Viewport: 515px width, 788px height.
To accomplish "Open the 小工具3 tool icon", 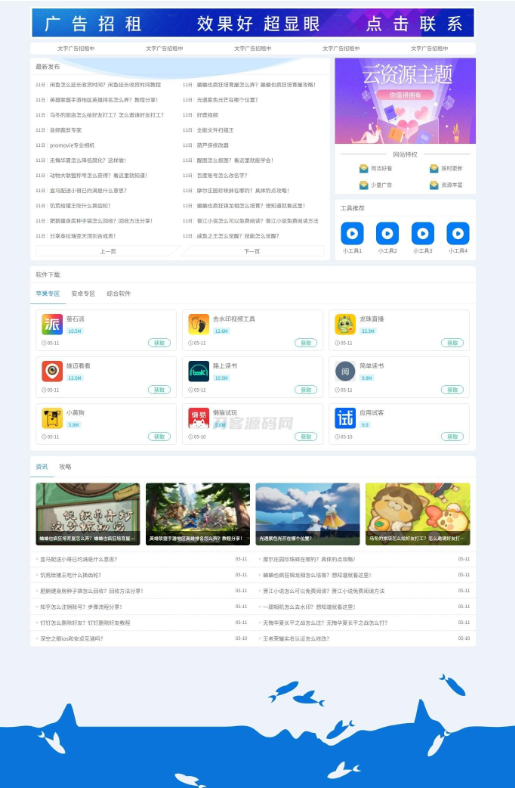I will 423,233.
